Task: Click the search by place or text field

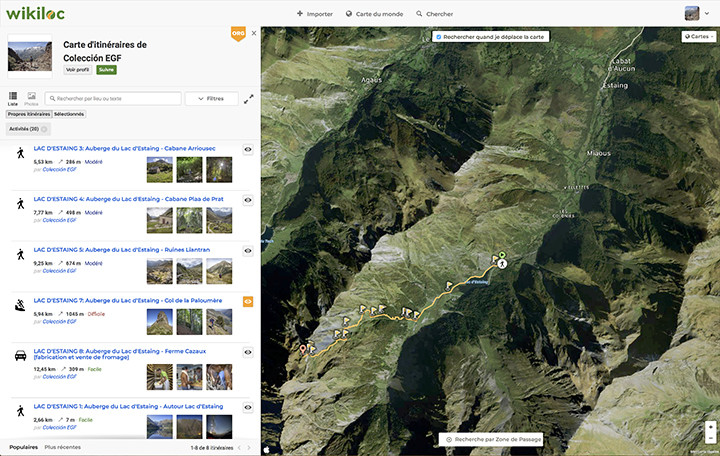Action: coord(115,99)
